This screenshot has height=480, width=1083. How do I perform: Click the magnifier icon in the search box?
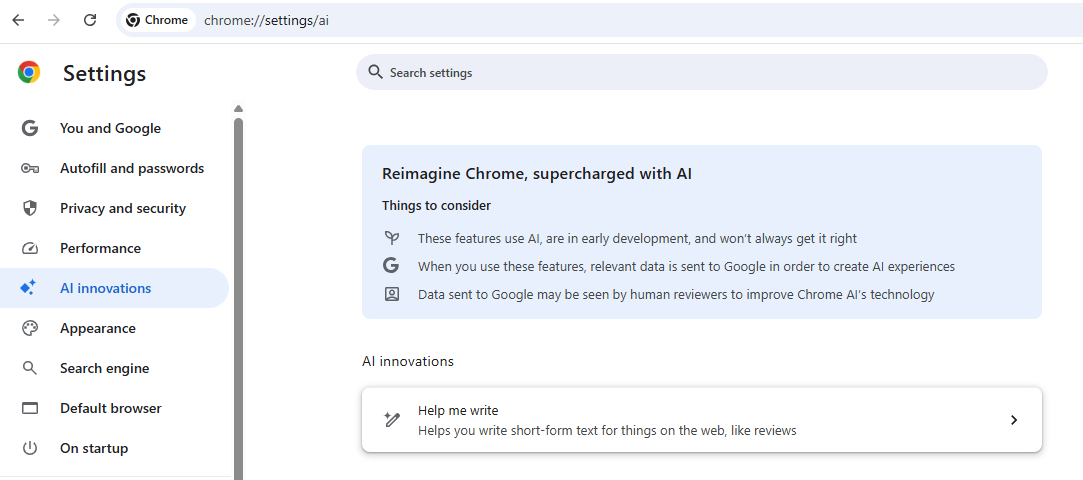click(x=375, y=72)
